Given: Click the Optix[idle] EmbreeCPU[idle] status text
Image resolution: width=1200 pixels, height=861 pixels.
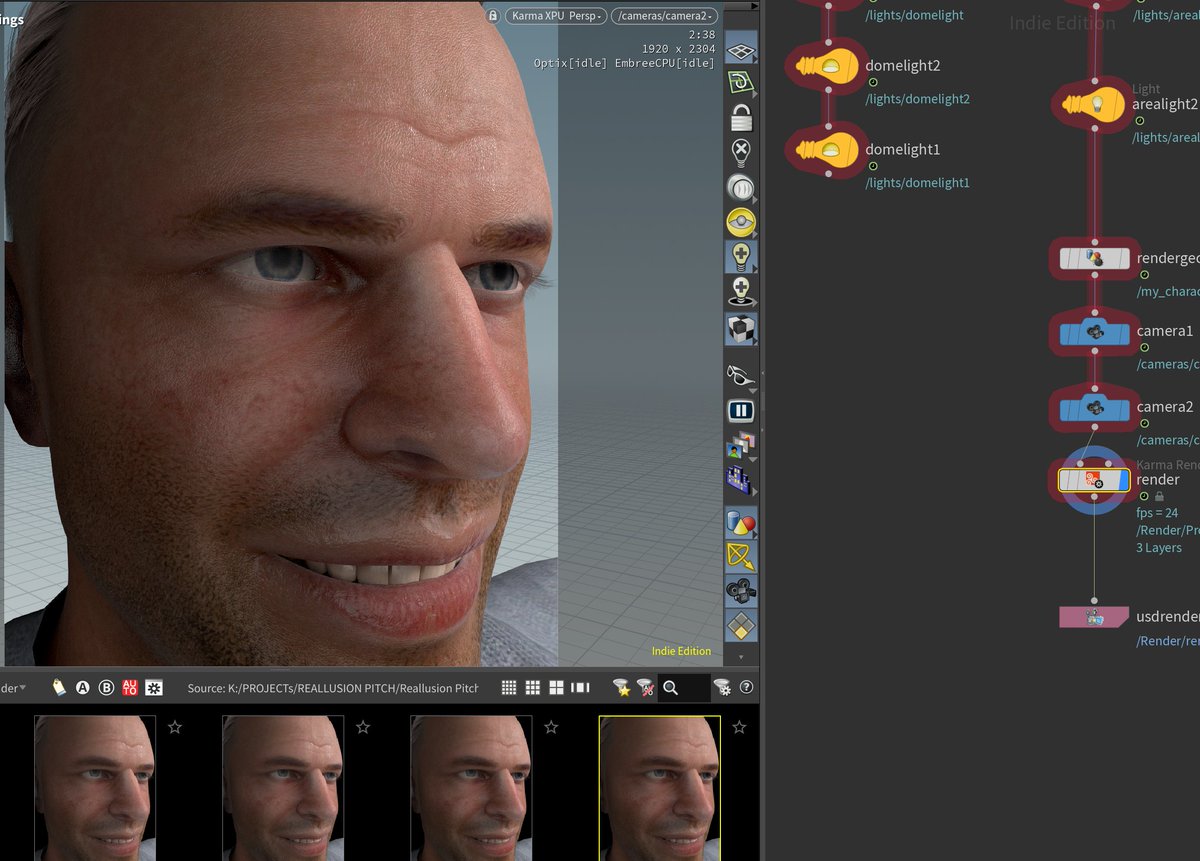Looking at the screenshot, I should click(625, 63).
